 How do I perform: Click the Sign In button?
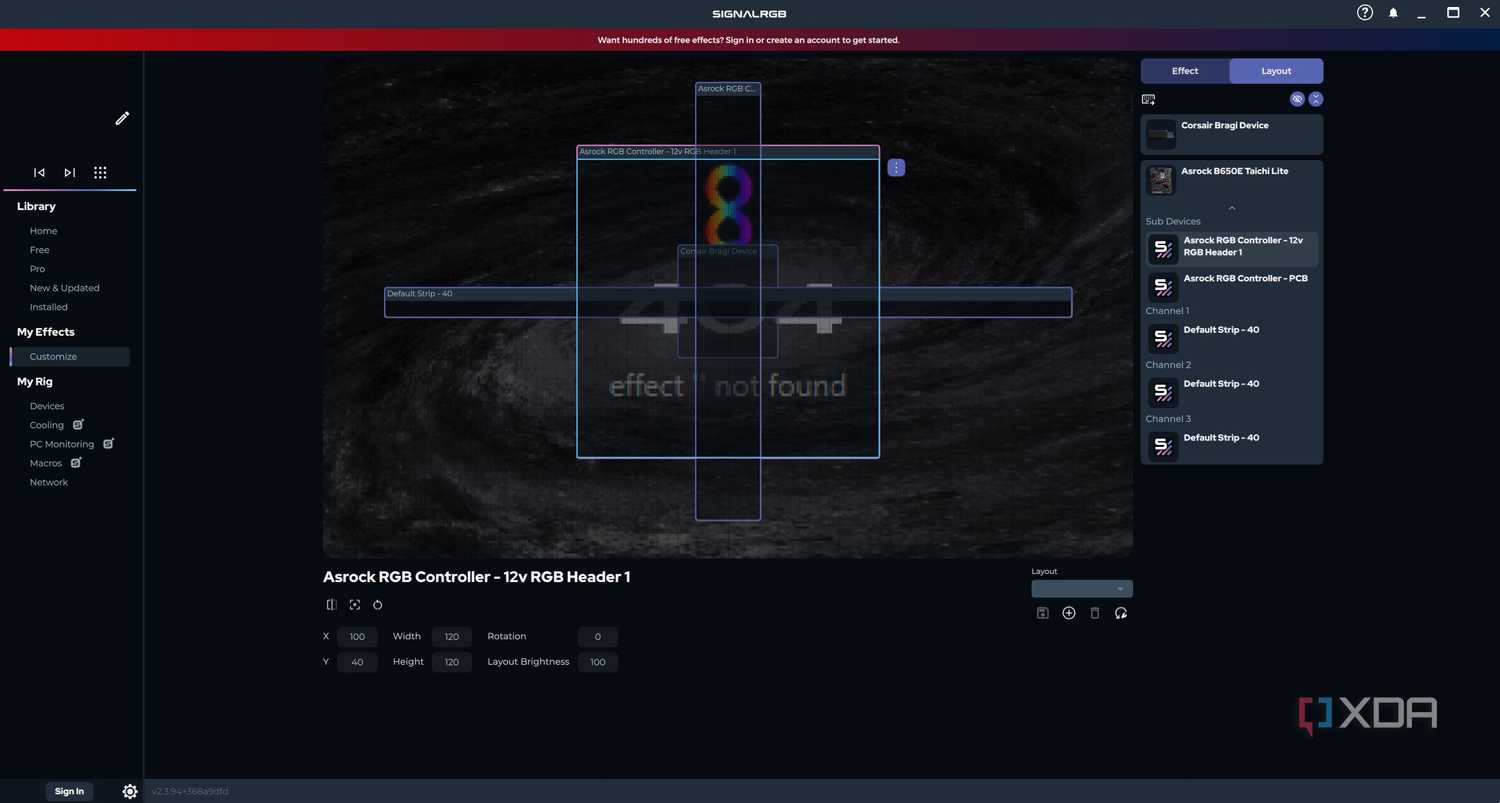[x=69, y=791]
